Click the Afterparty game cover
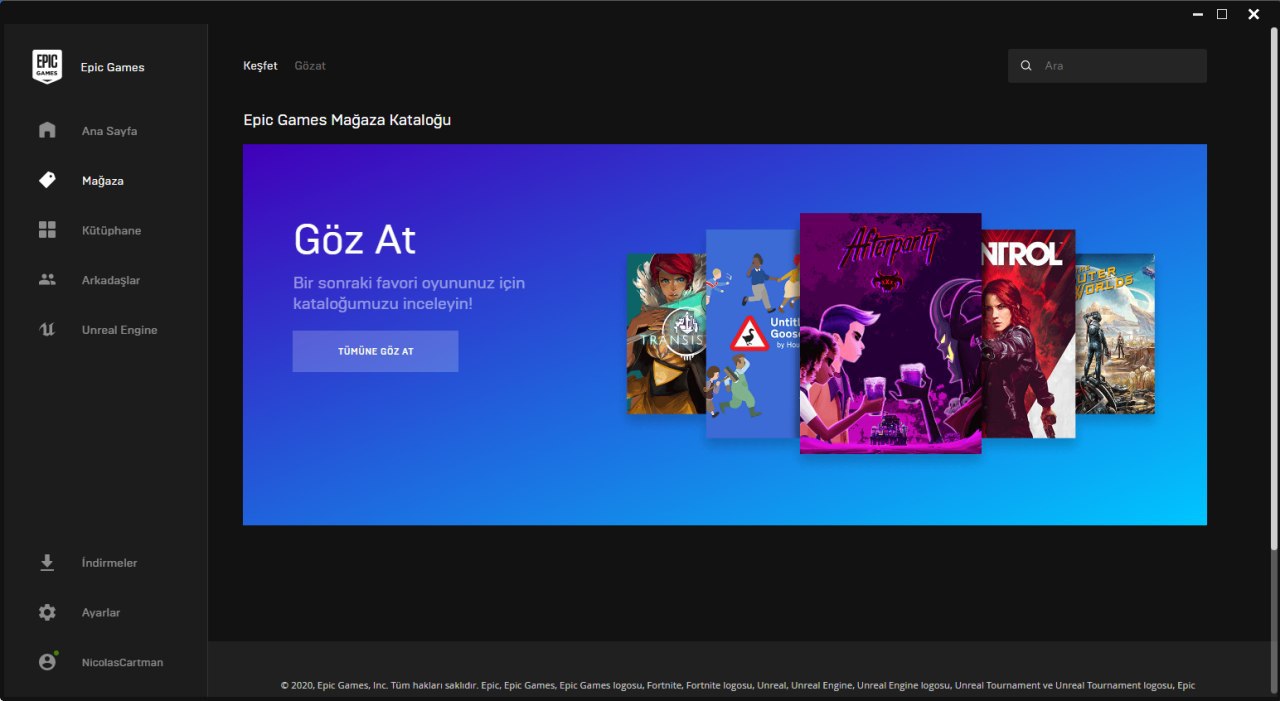The image size is (1280, 701). pyautogui.click(x=890, y=333)
